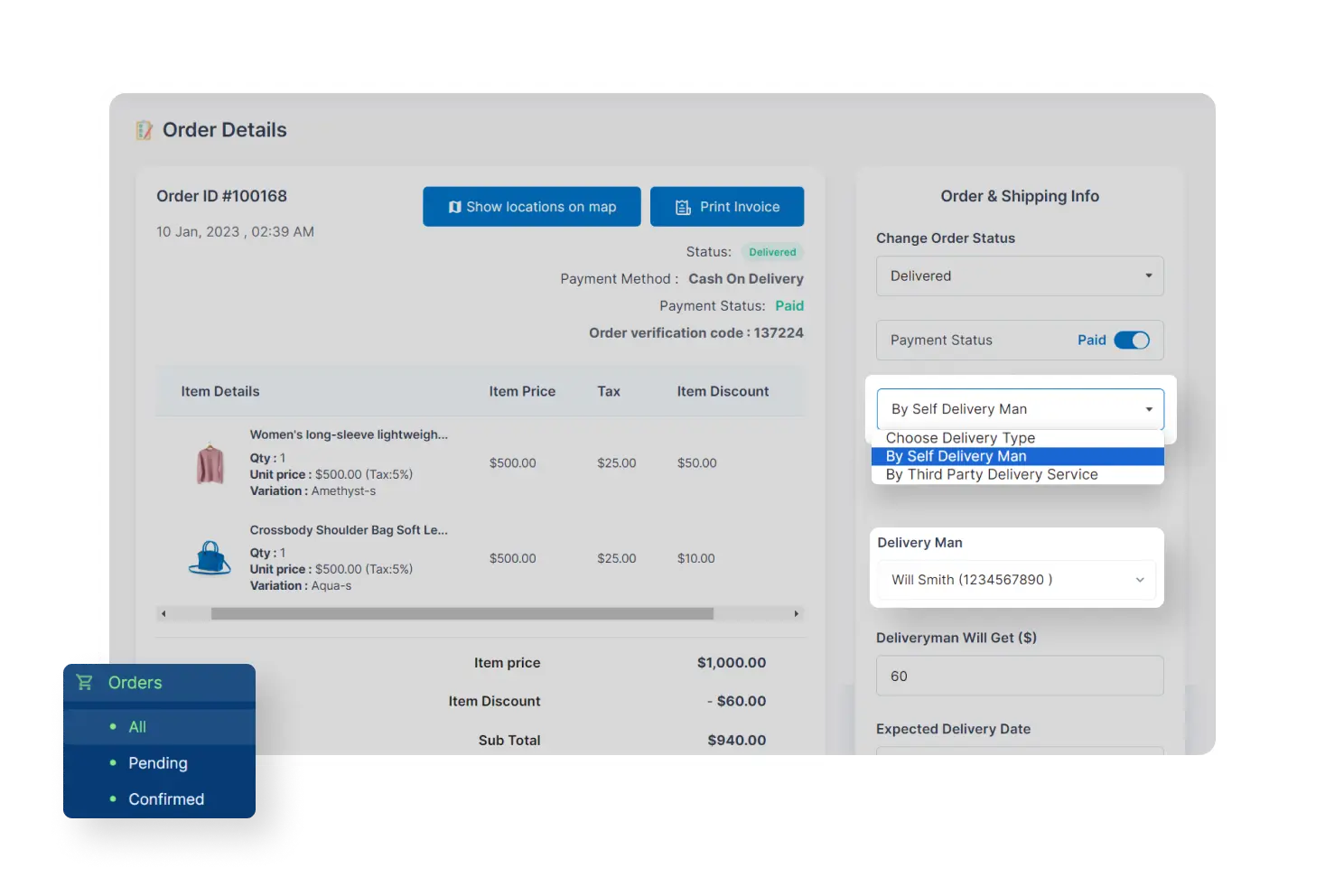The image size is (1325, 896).
Task: Open the Delivery Man dropdown showing Will Smith
Action: [1015, 579]
